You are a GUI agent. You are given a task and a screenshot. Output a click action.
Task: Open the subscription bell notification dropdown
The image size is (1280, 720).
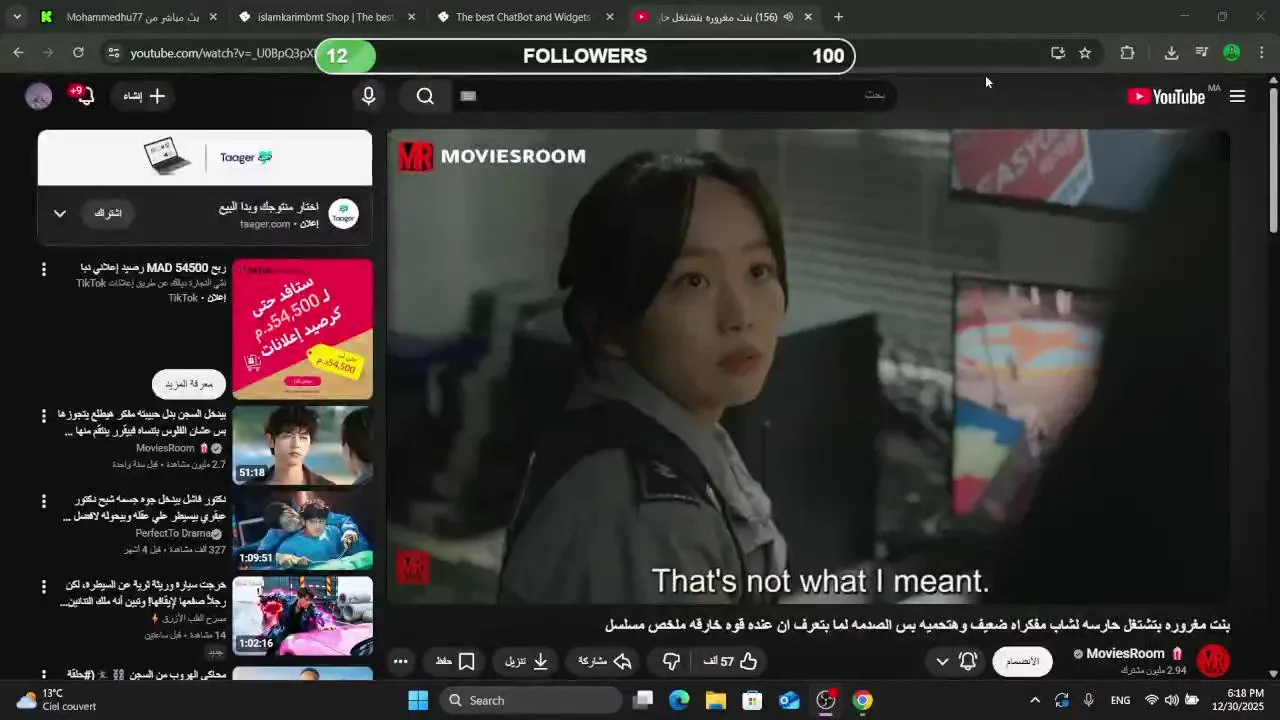point(956,661)
